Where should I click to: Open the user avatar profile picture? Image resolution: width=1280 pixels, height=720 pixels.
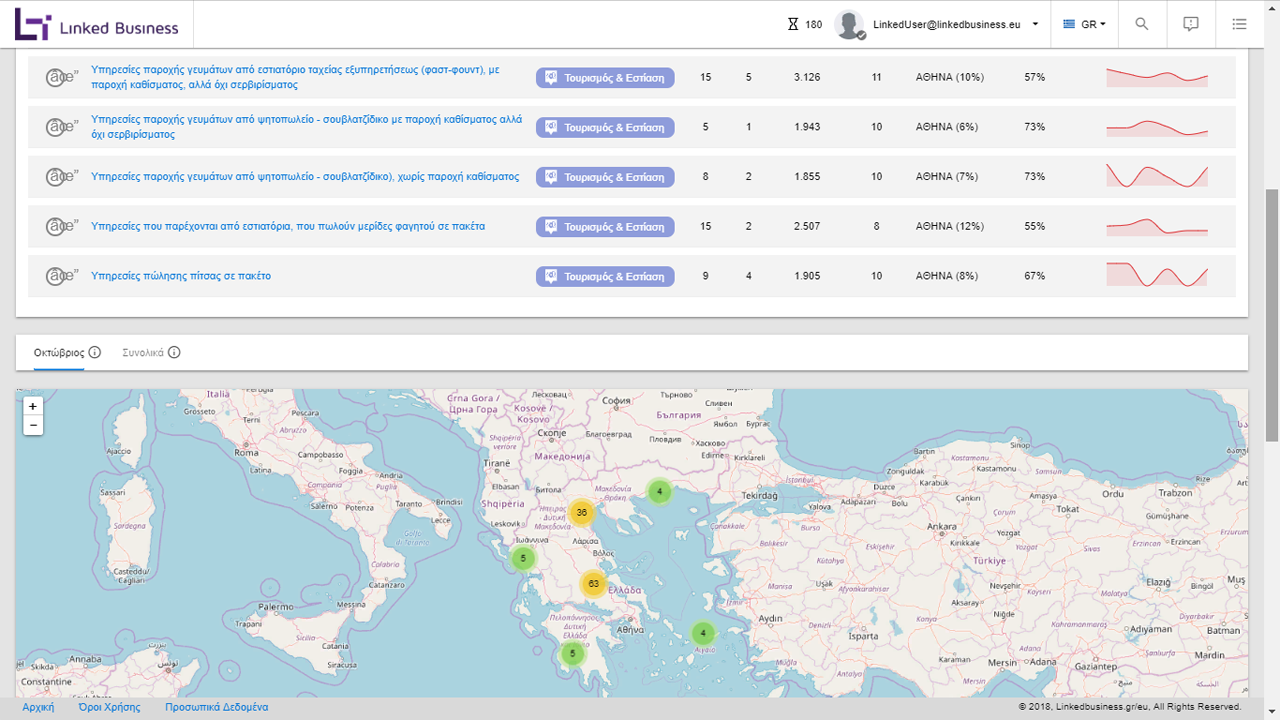(850, 25)
